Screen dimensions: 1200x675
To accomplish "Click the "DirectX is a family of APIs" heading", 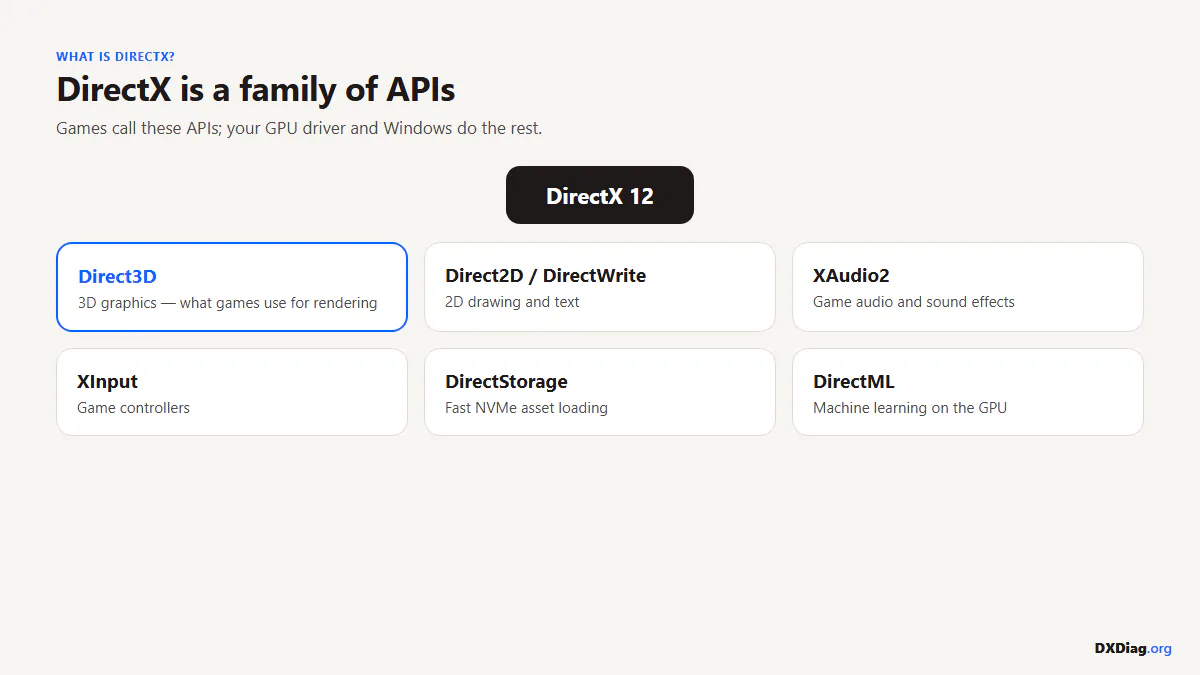I will click(x=256, y=90).
